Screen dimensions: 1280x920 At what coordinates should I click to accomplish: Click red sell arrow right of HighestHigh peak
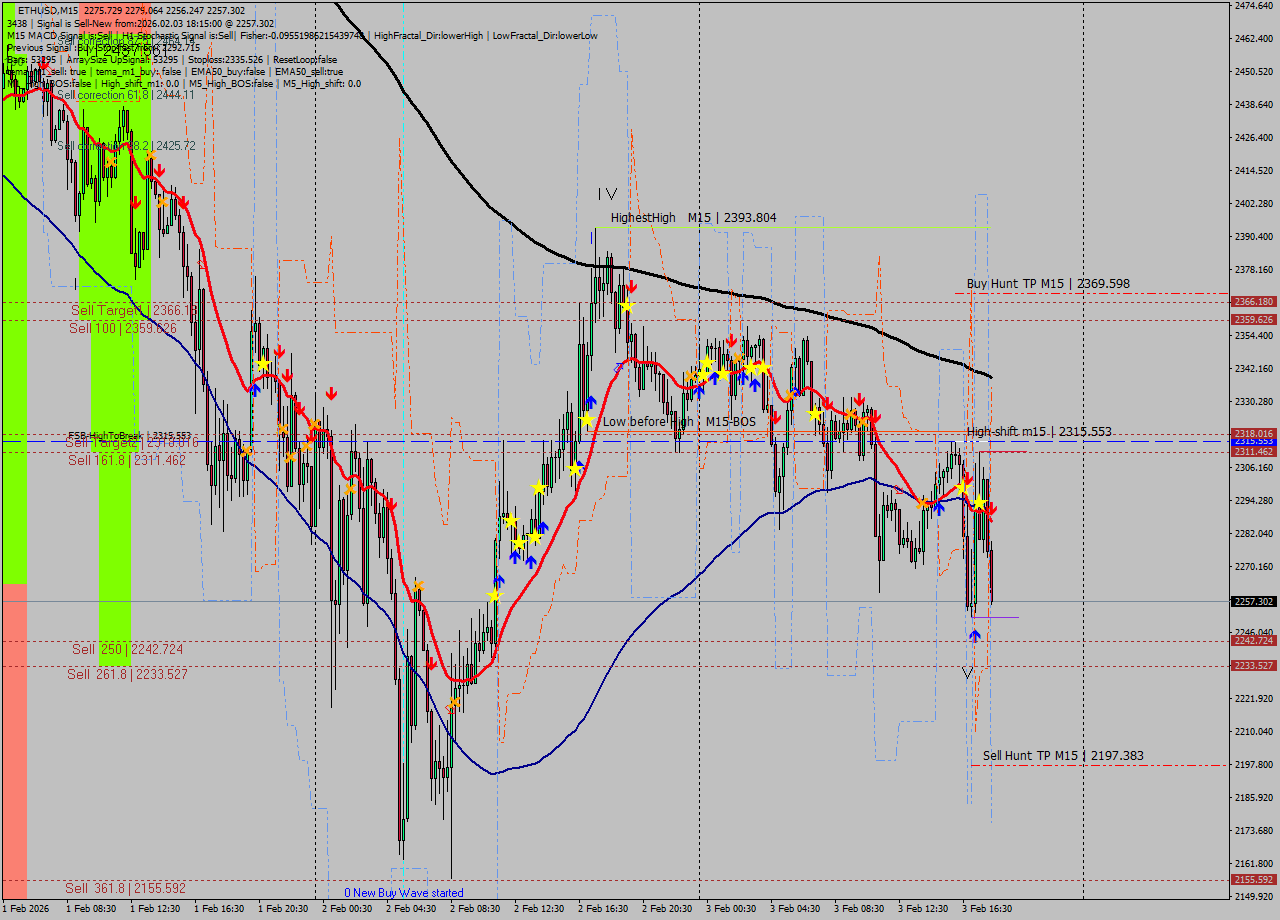point(631,287)
